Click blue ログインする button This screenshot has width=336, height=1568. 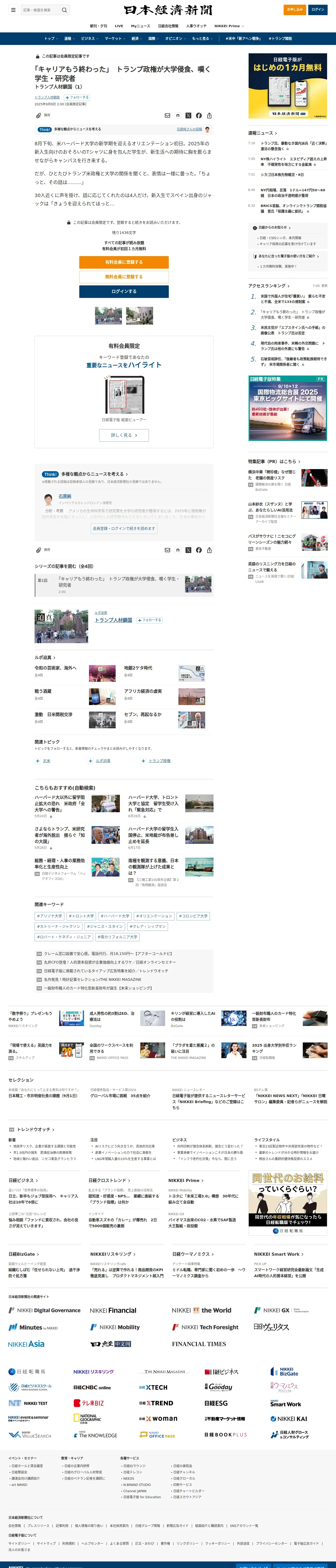pos(124,292)
